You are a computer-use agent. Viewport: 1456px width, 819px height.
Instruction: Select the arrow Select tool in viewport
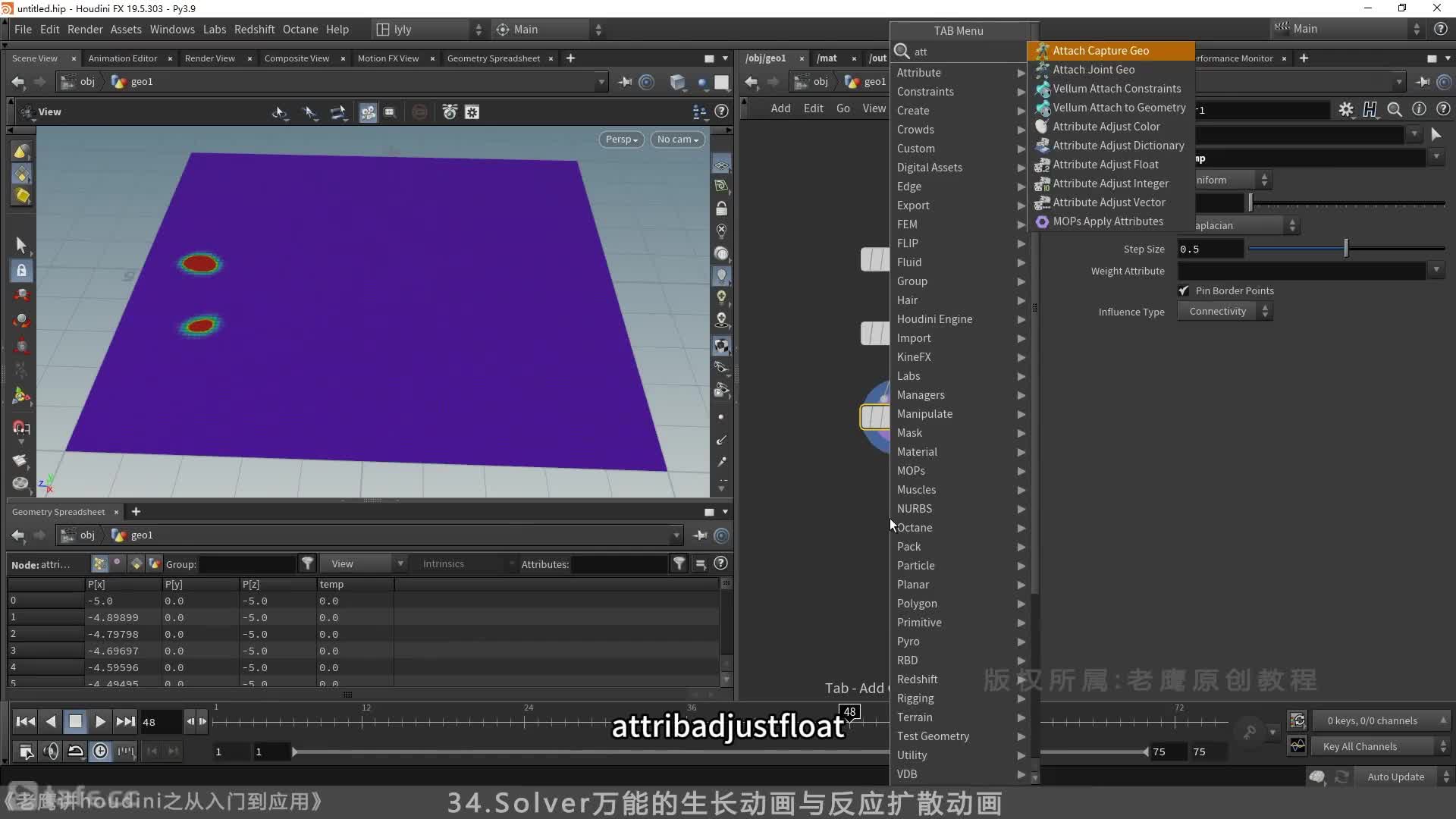(x=21, y=244)
